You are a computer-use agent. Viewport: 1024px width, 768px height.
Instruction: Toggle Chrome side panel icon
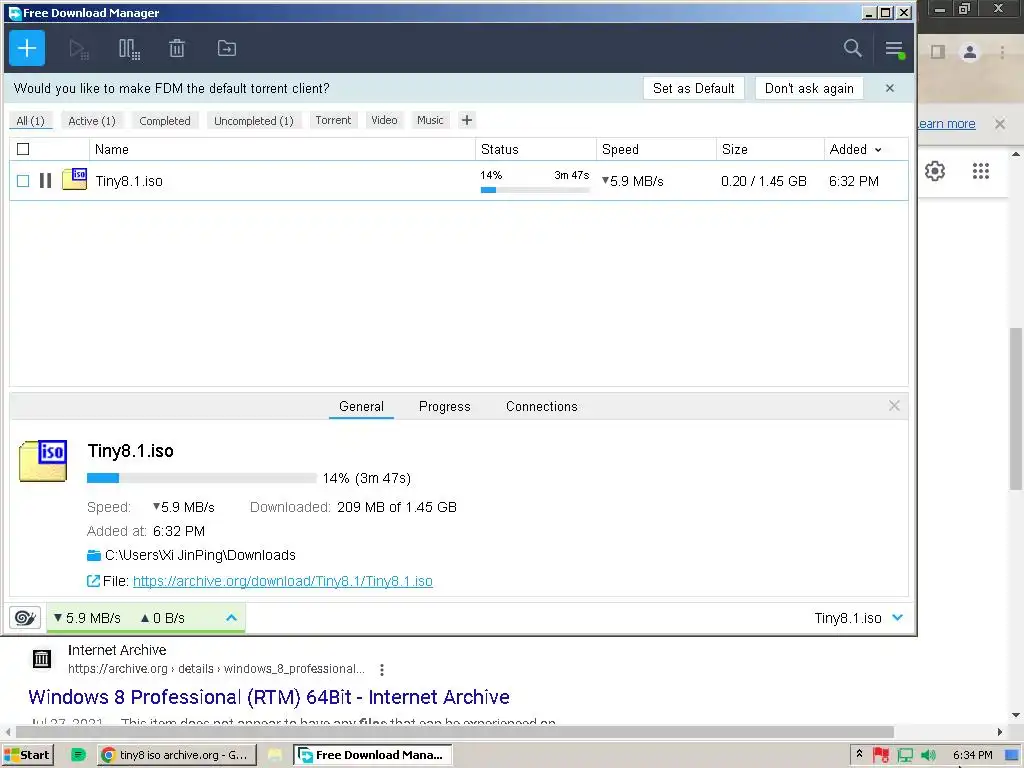938,52
